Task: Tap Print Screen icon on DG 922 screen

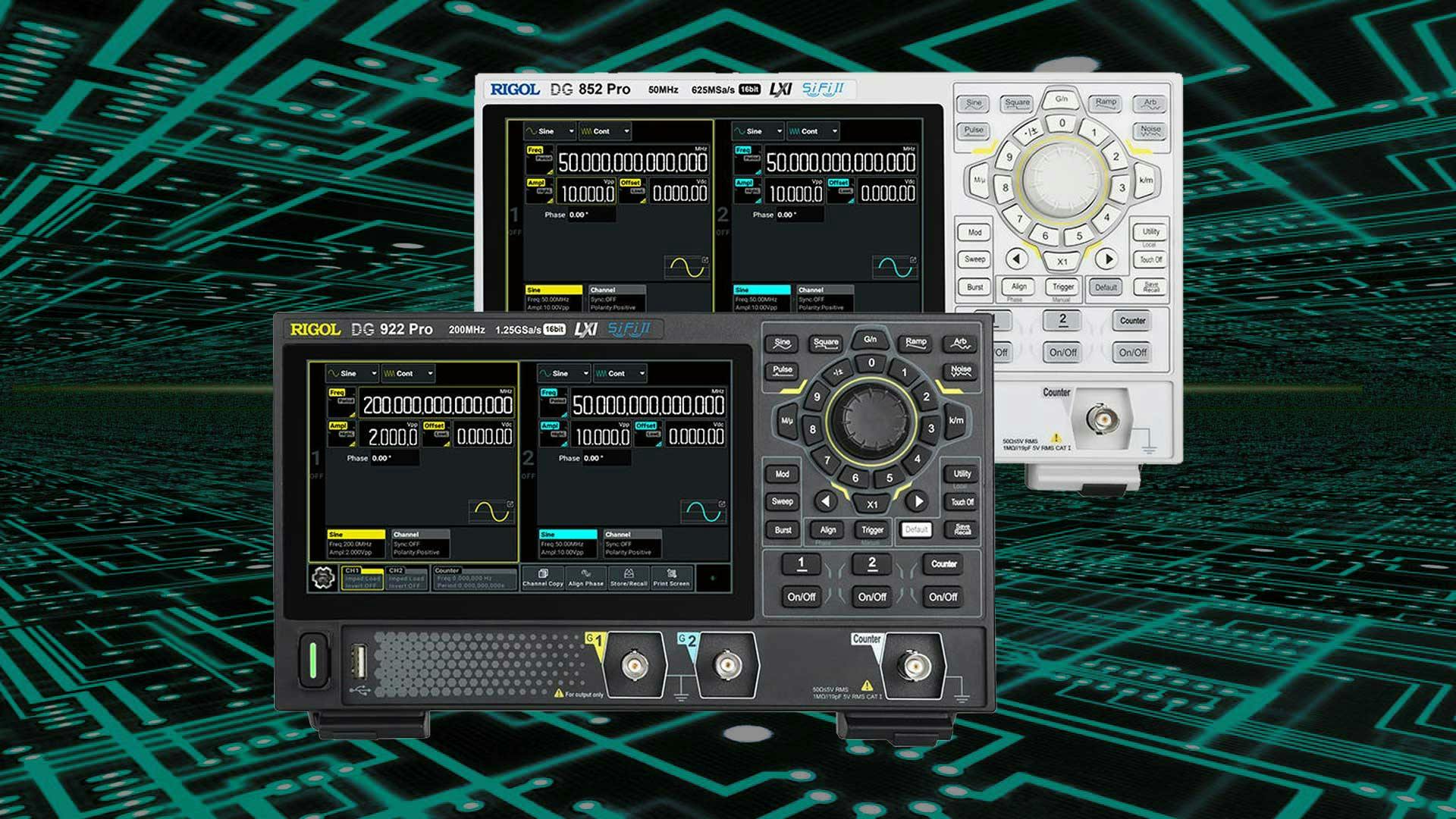Action: coord(671,578)
